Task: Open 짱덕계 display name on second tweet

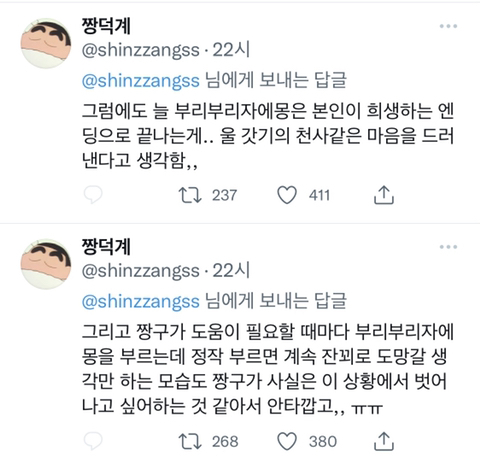Action: 106,246
